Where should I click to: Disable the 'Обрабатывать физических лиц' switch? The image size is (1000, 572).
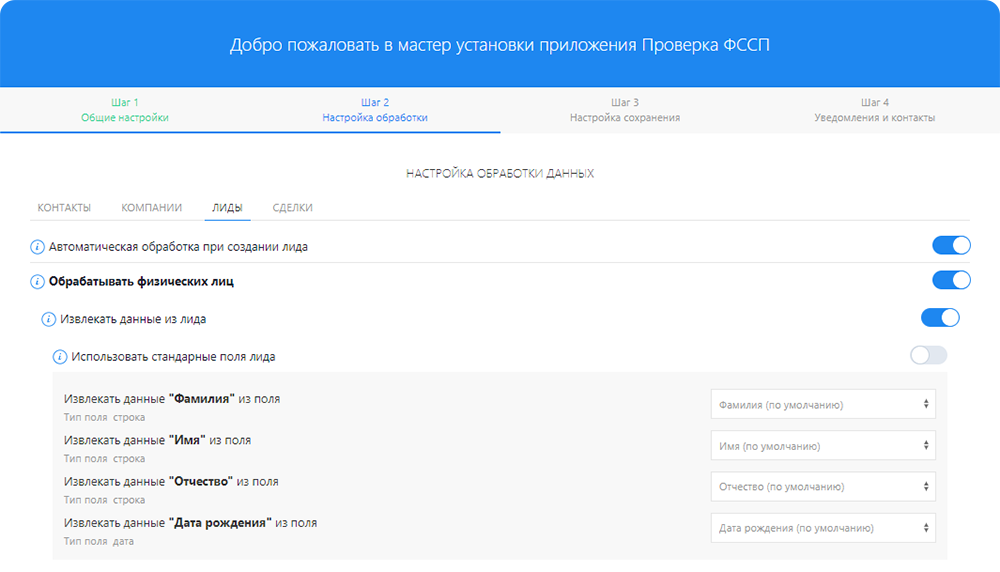click(950, 281)
